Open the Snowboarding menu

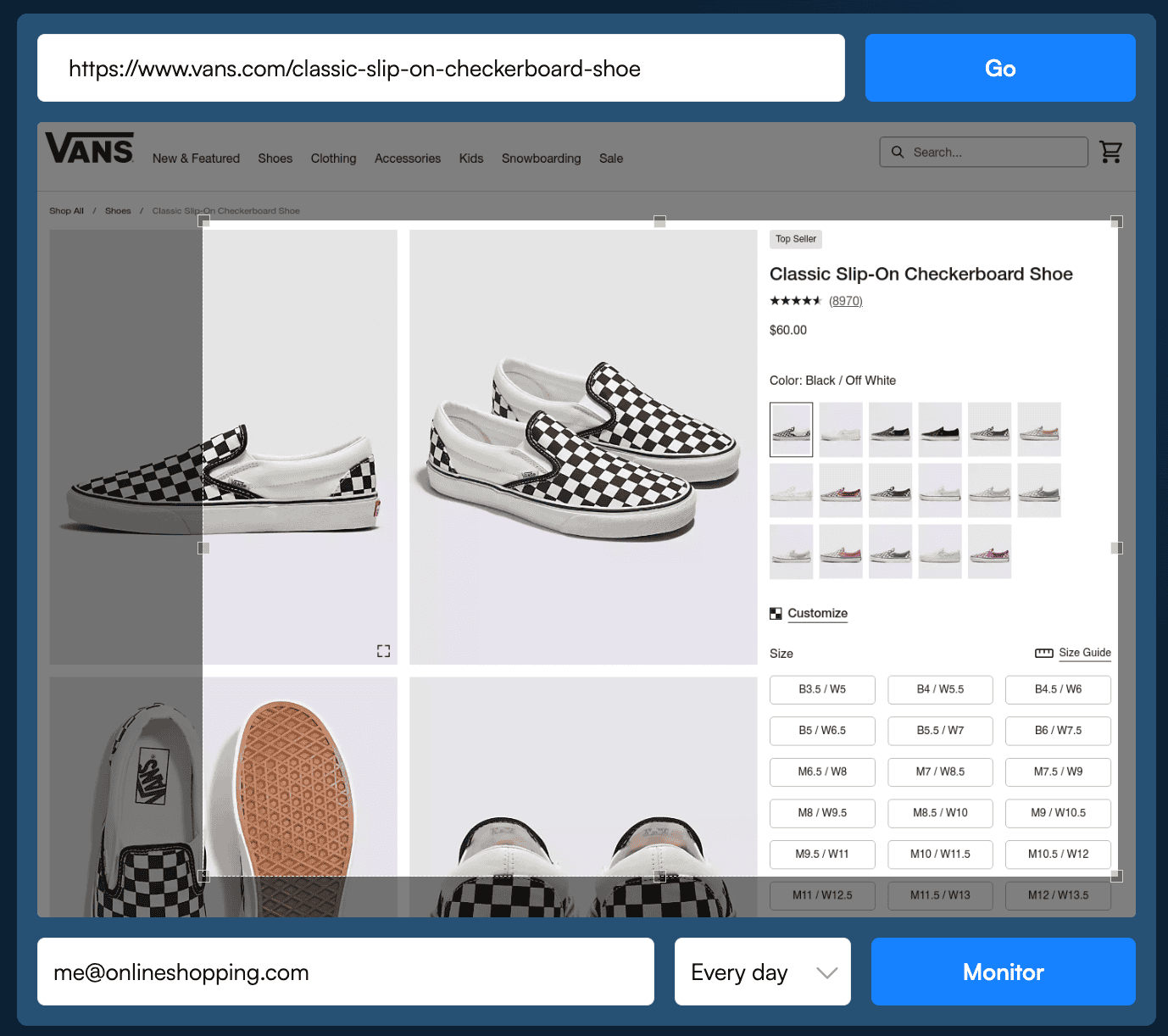pos(541,159)
